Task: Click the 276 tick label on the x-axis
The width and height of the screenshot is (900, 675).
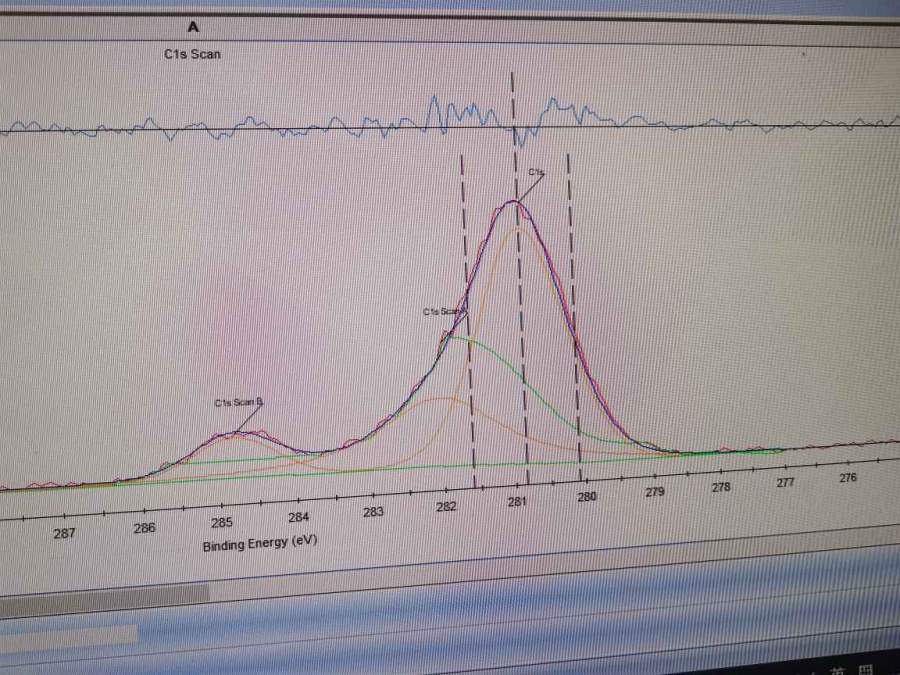Action: (x=848, y=478)
